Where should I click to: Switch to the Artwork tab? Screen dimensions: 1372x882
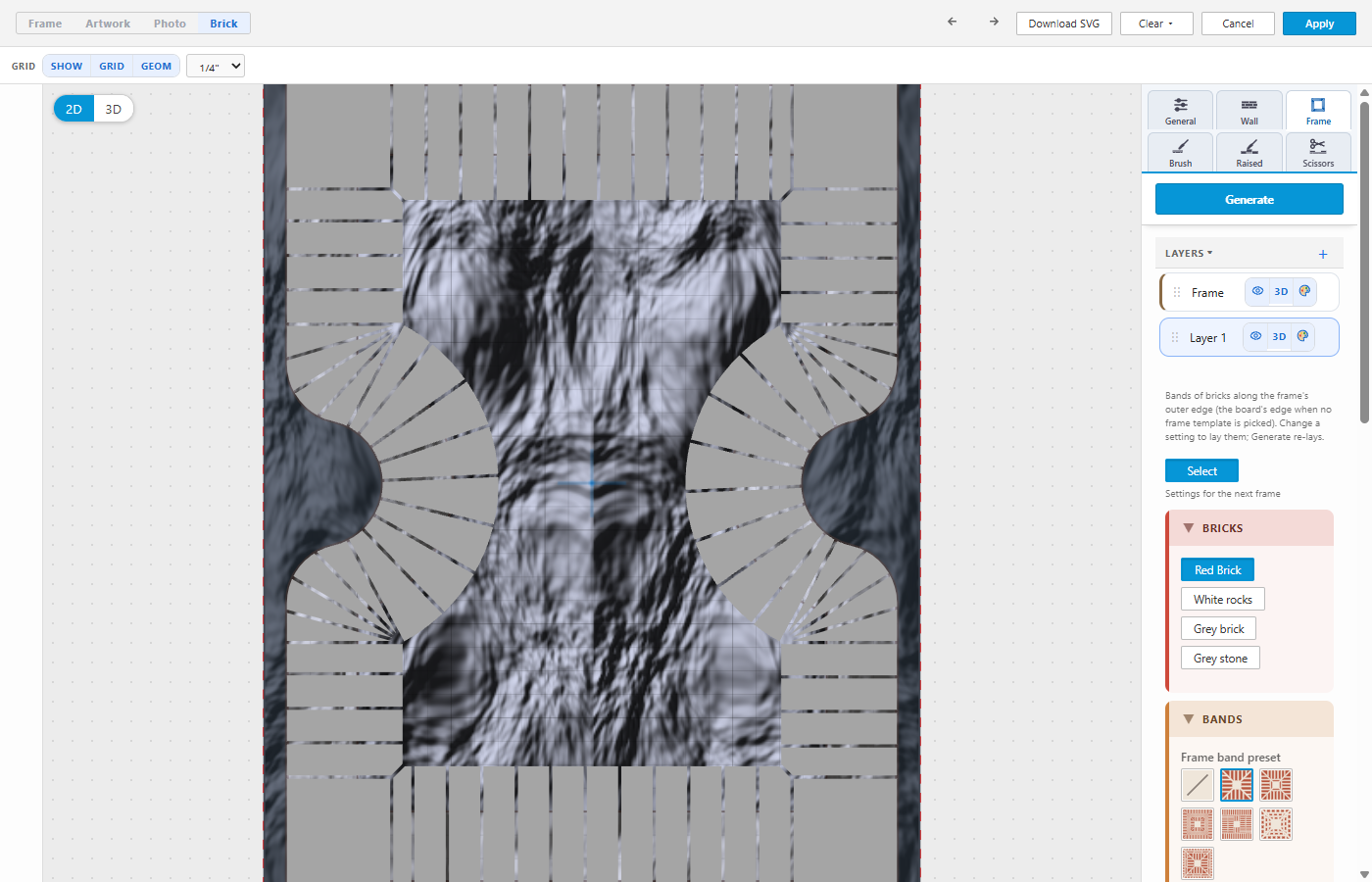[108, 24]
